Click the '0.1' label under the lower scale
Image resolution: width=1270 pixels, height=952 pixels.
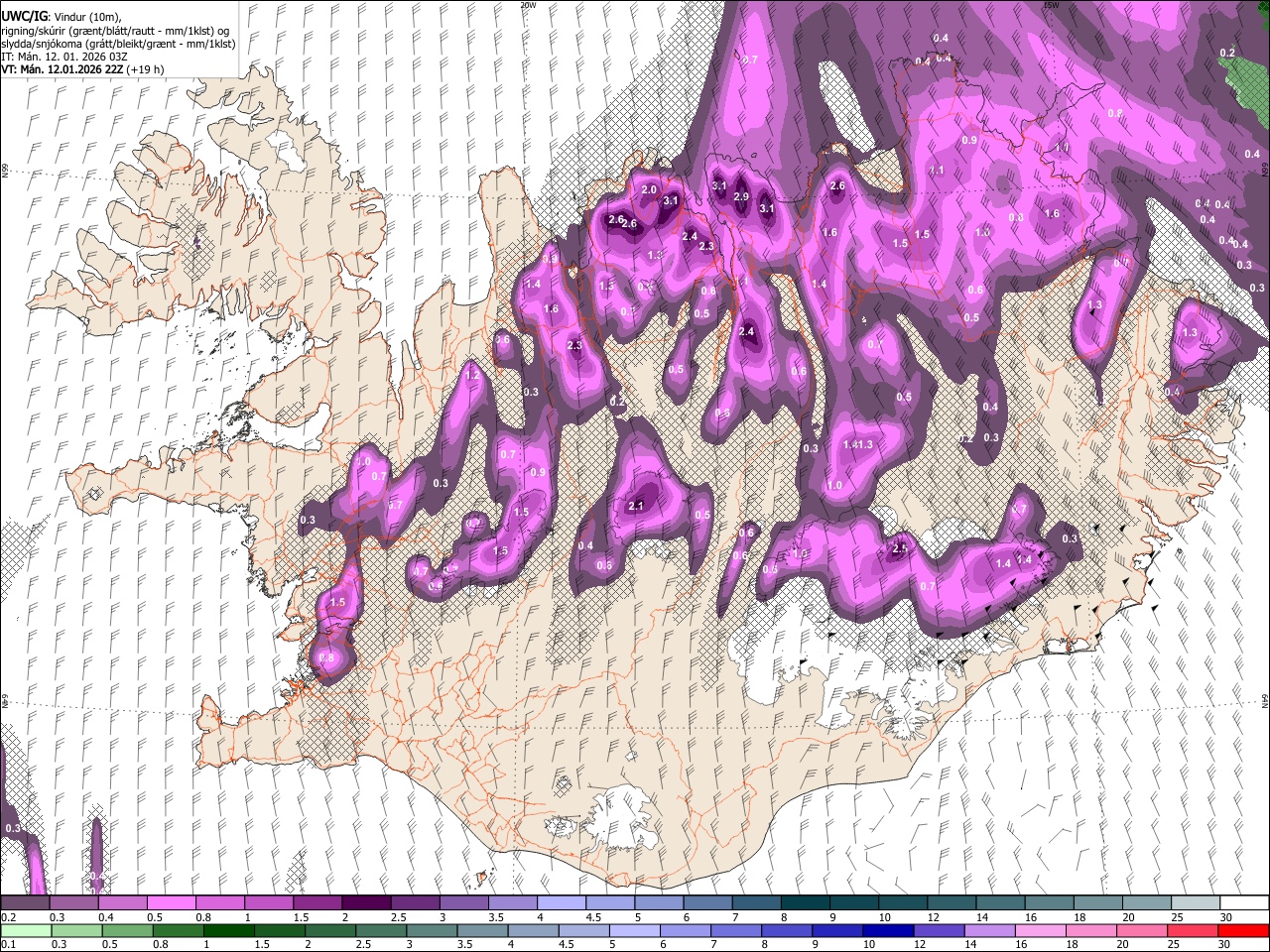click(x=9, y=944)
